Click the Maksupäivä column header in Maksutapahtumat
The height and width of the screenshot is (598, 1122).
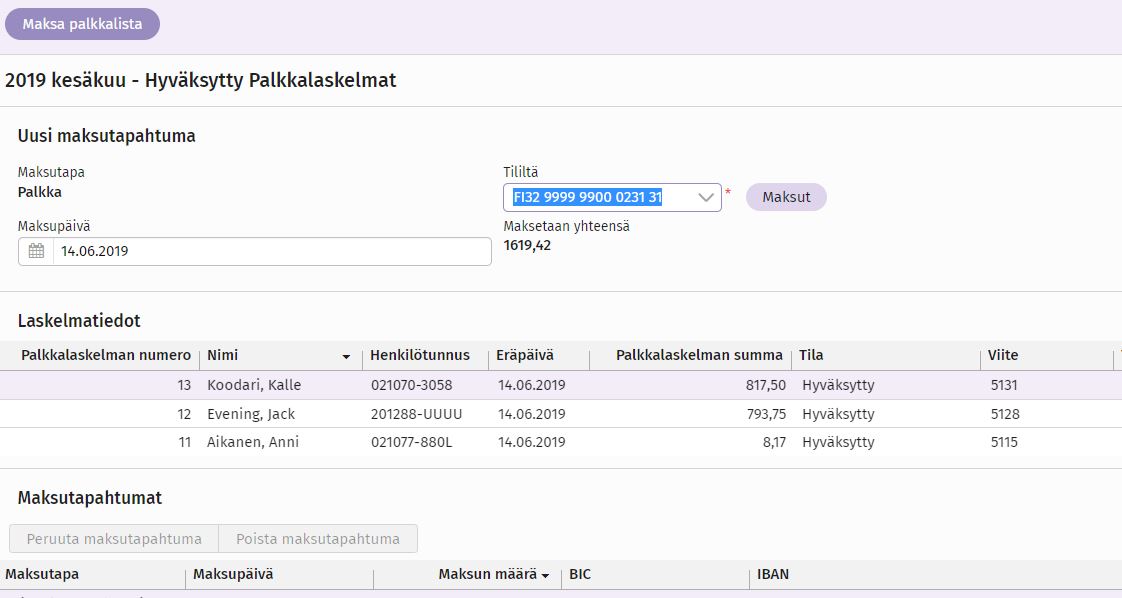233,574
